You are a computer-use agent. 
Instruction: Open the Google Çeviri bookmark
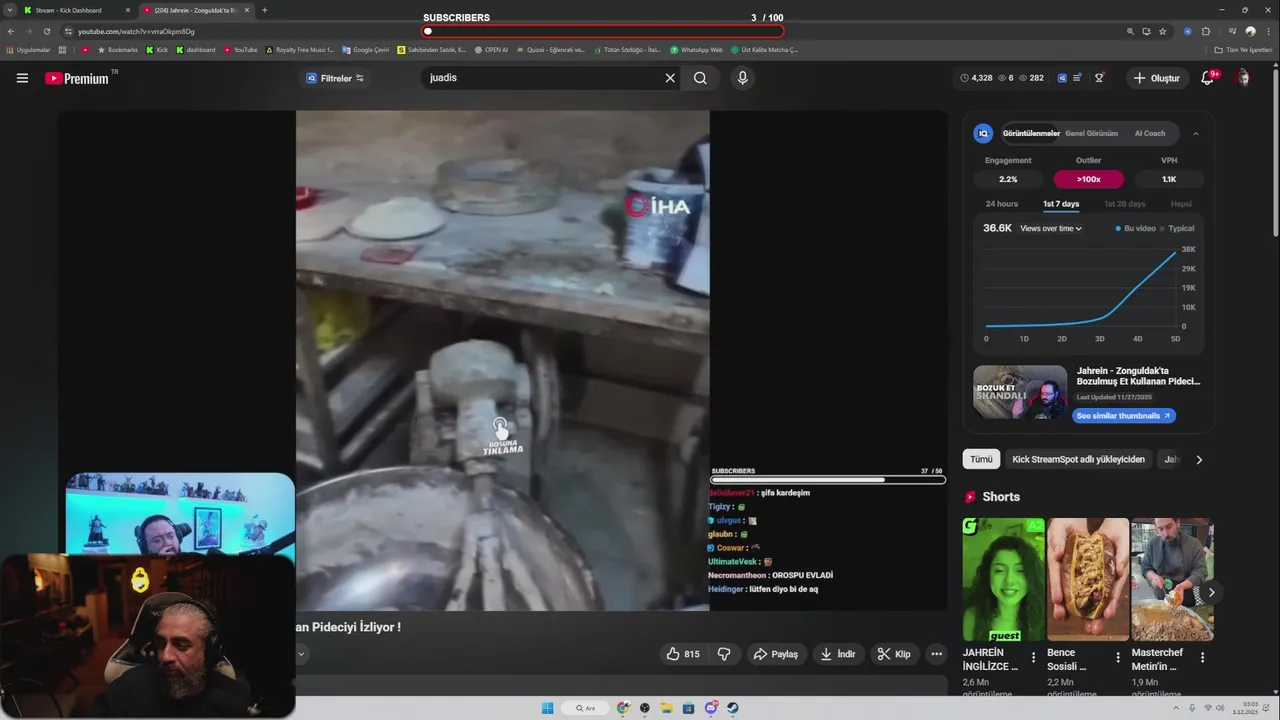pyautogui.click(x=365, y=49)
